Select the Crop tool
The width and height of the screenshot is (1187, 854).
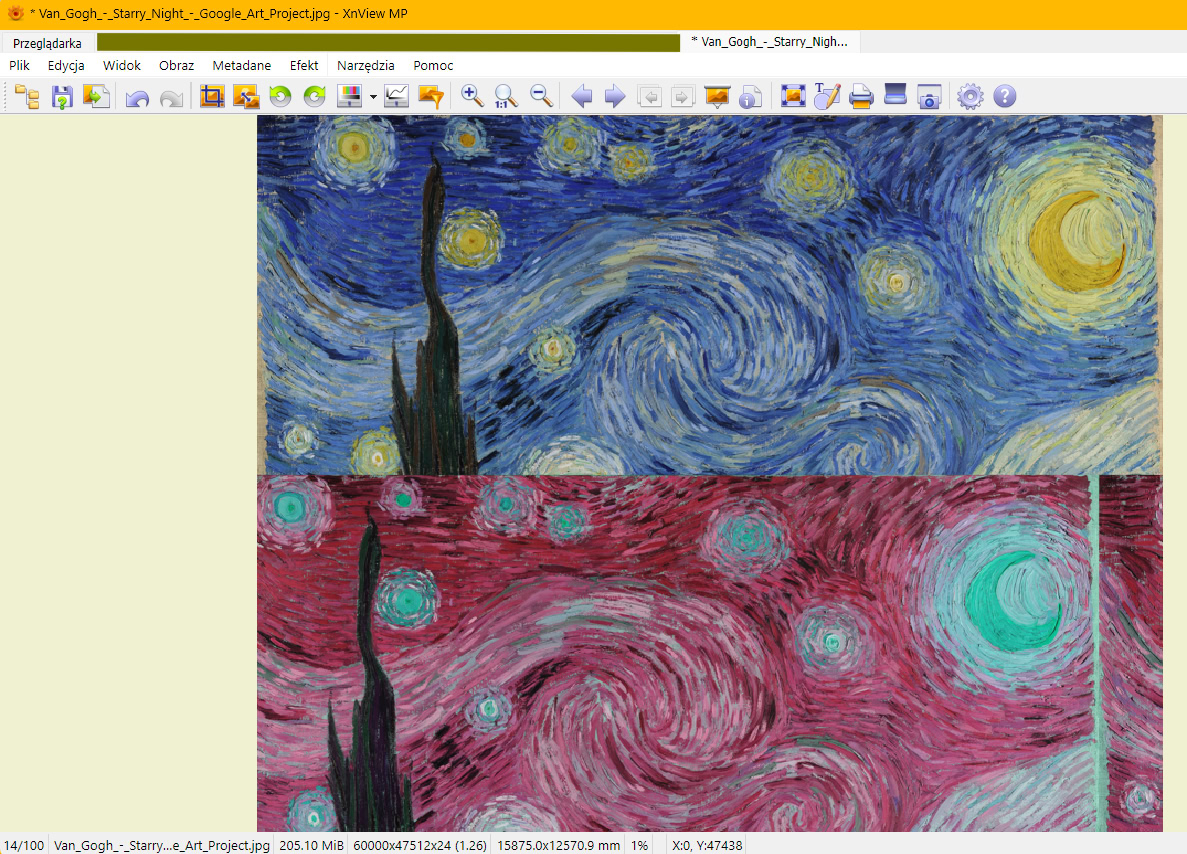[x=212, y=96]
